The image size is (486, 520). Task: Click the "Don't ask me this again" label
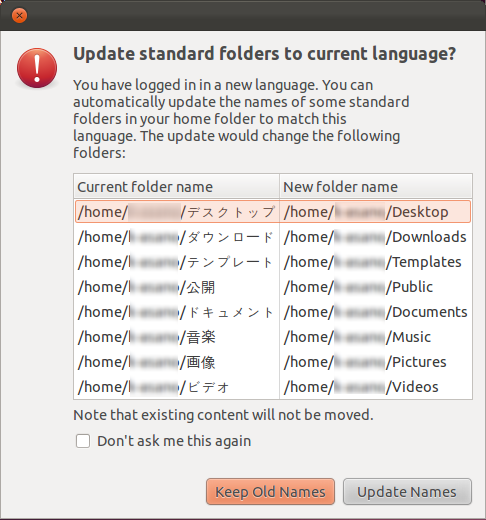(x=174, y=441)
